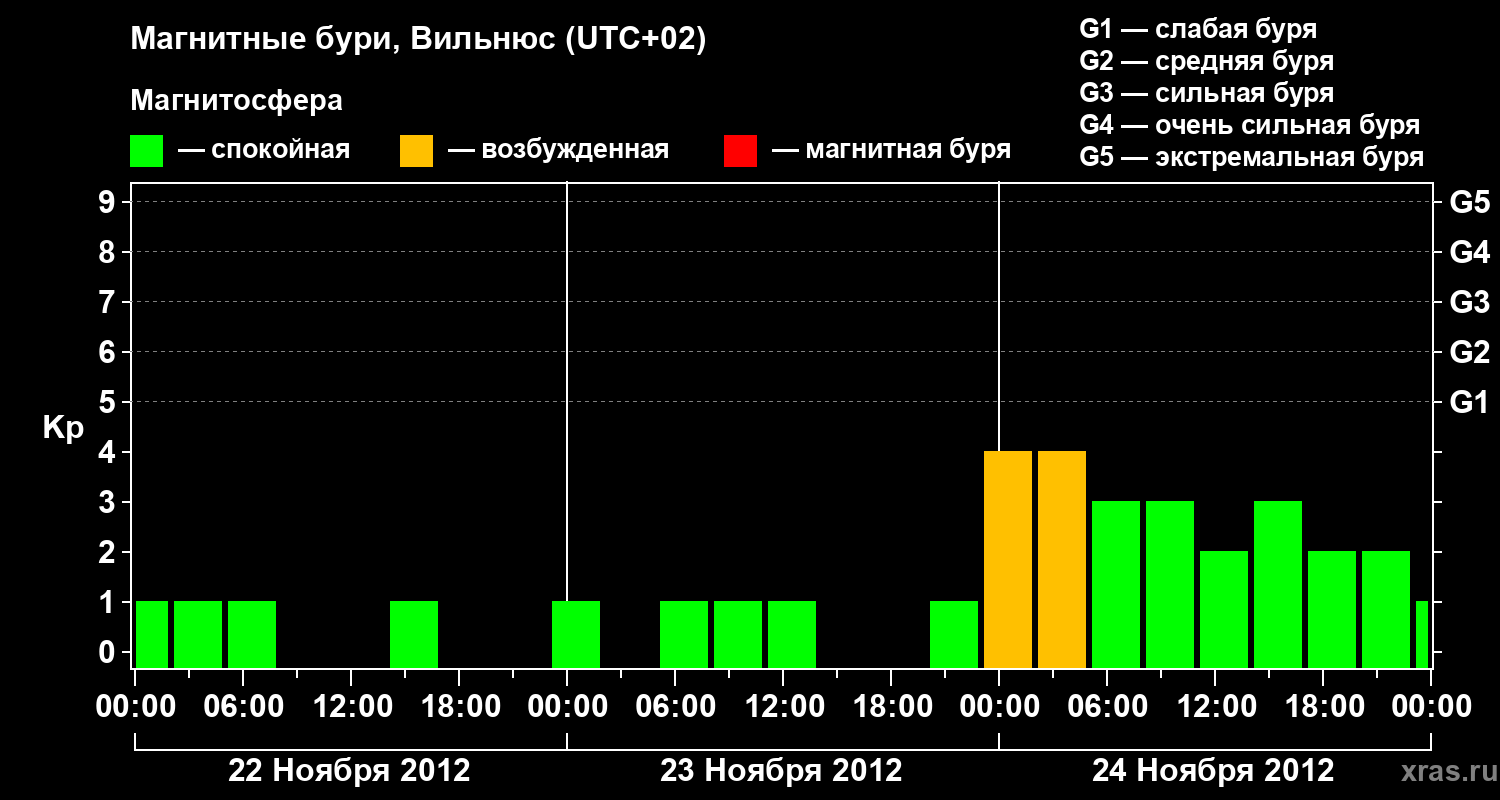Click the green bar at 24 November 12:00
Screen dimensions: 1500x800
click(1224, 609)
